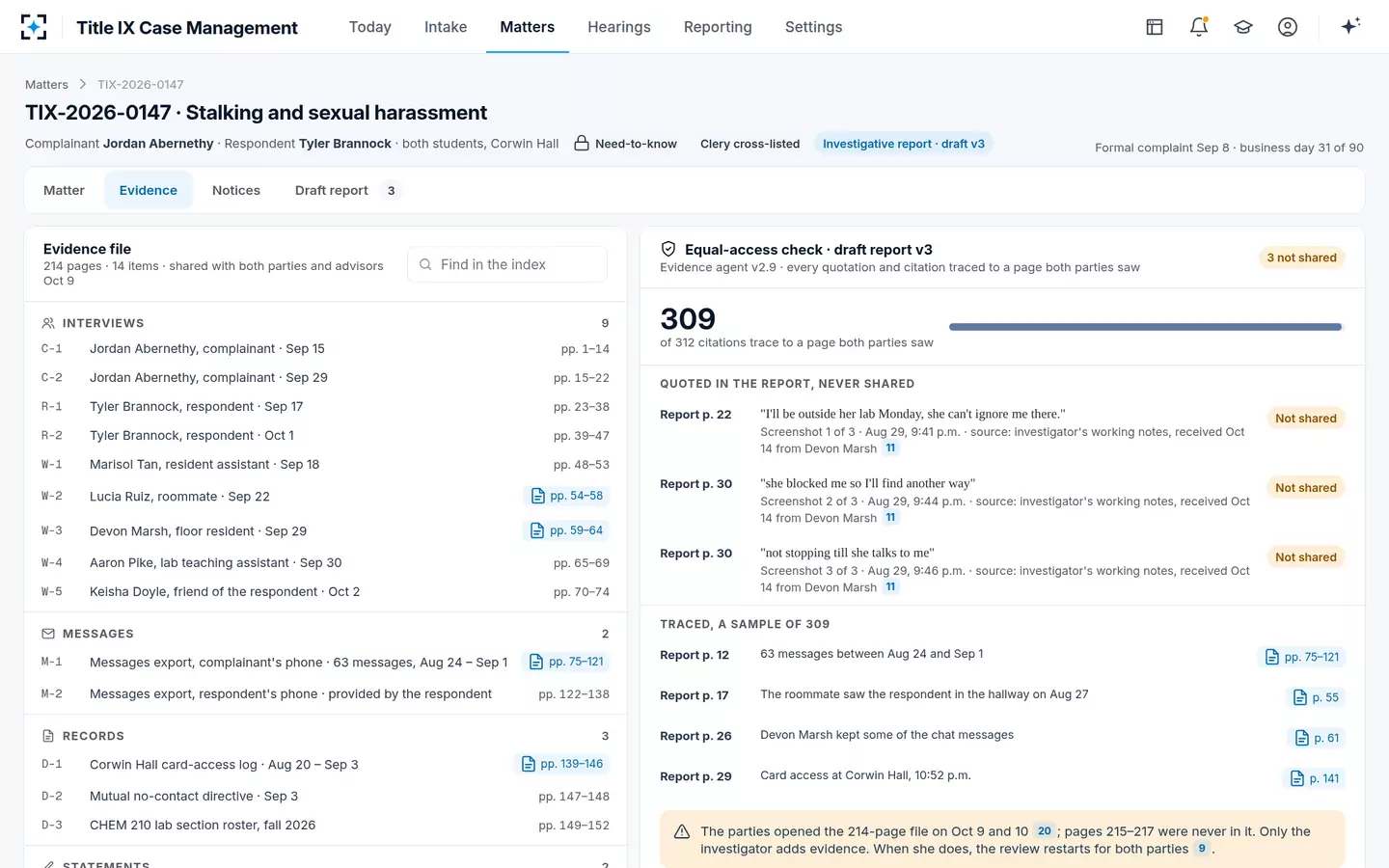Screen dimensions: 1389x868
Task: Open the Hearings section
Action: coord(619,27)
